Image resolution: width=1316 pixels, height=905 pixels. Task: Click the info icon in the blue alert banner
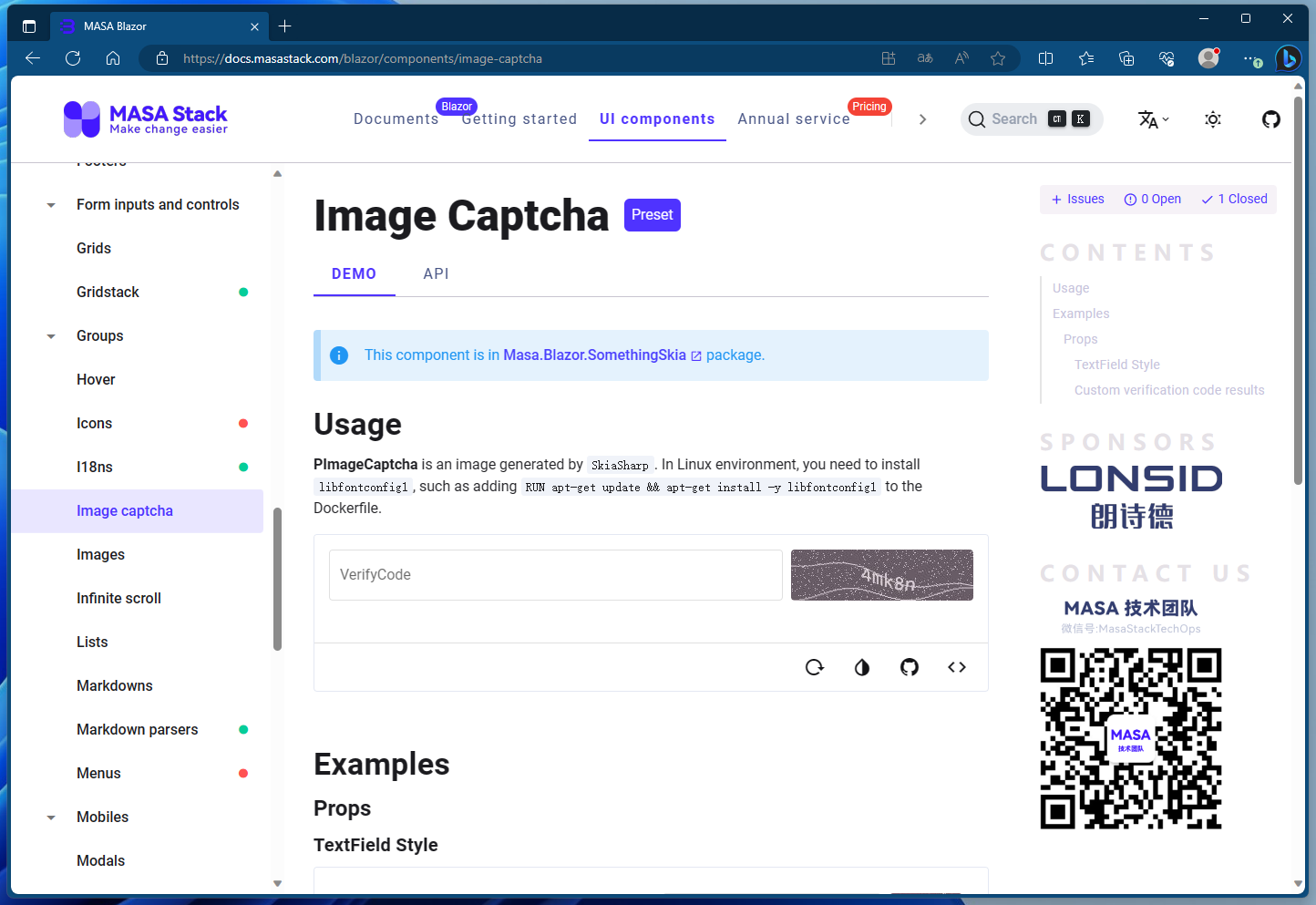[x=339, y=355]
